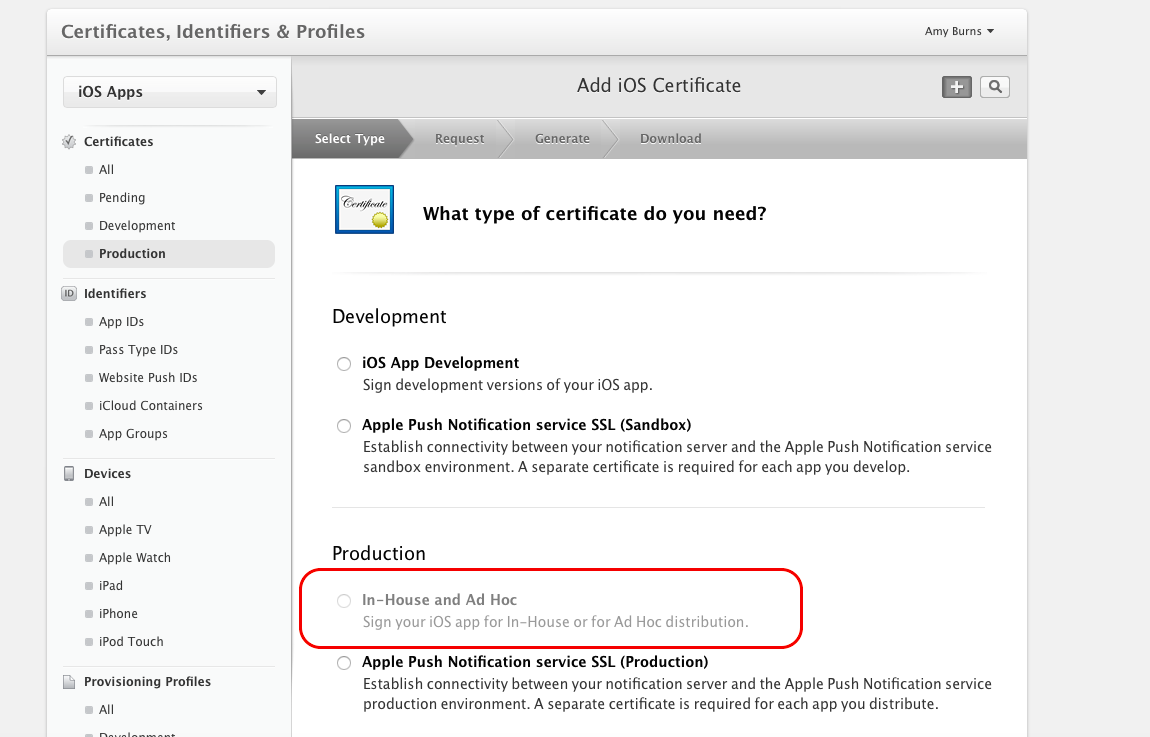Select iOS App Development radio button
This screenshot has height=737, width=1150.
point(344,364)
